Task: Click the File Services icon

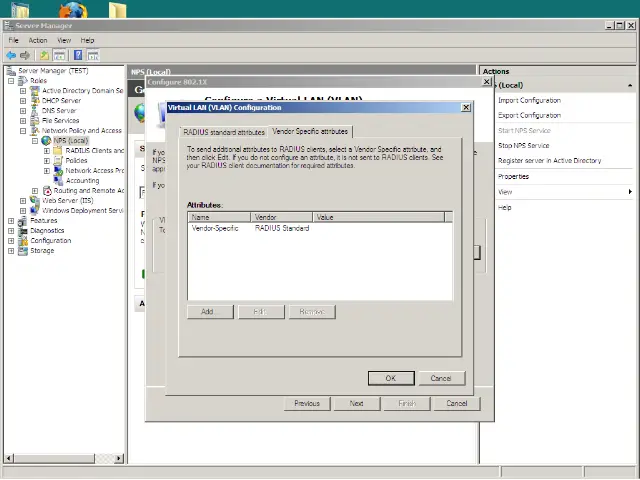Action: click(35, 120)
